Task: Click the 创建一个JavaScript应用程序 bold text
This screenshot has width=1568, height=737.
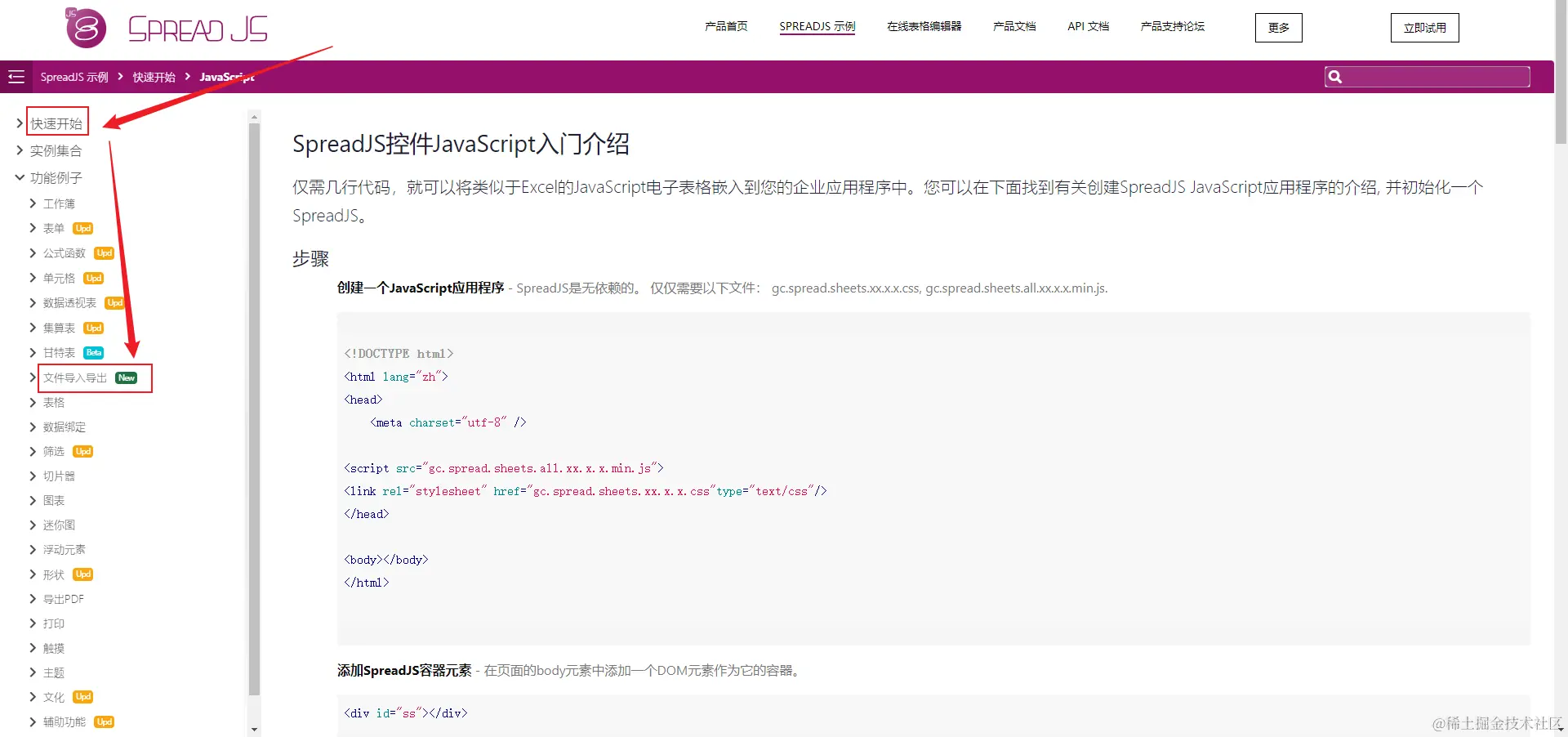Action: click(421, 288)
